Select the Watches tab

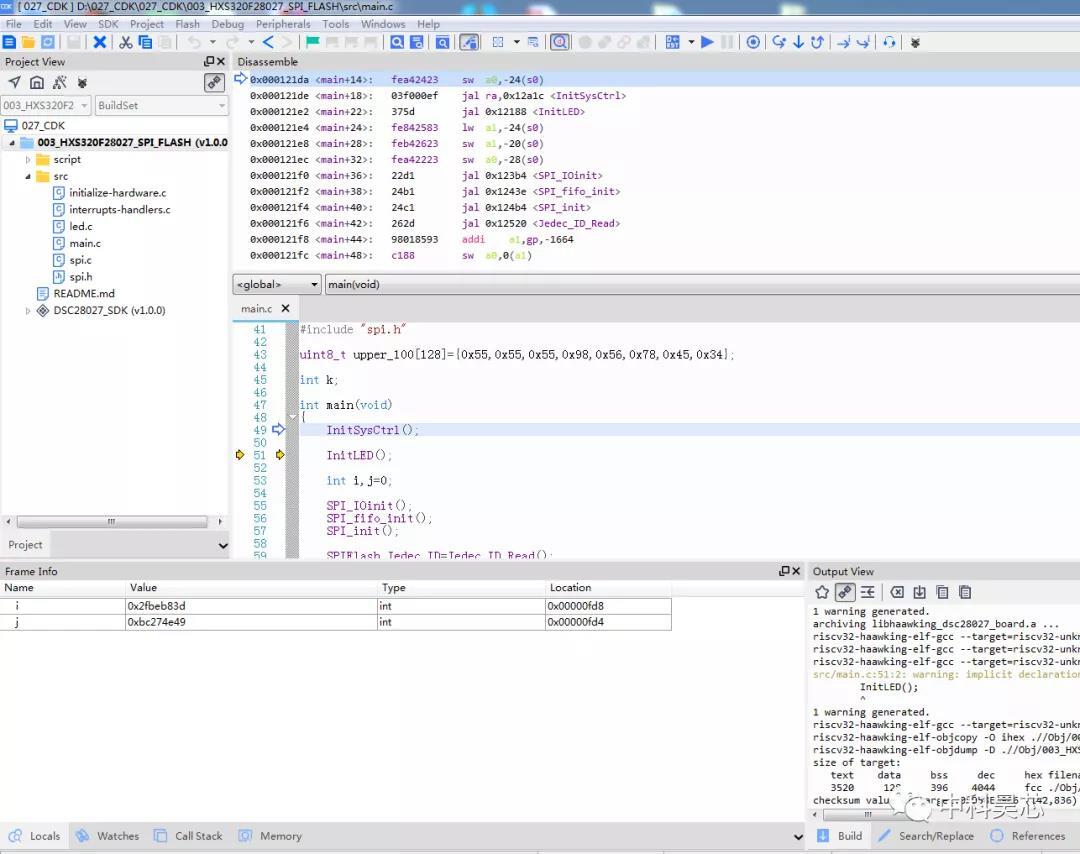point(107,835)
